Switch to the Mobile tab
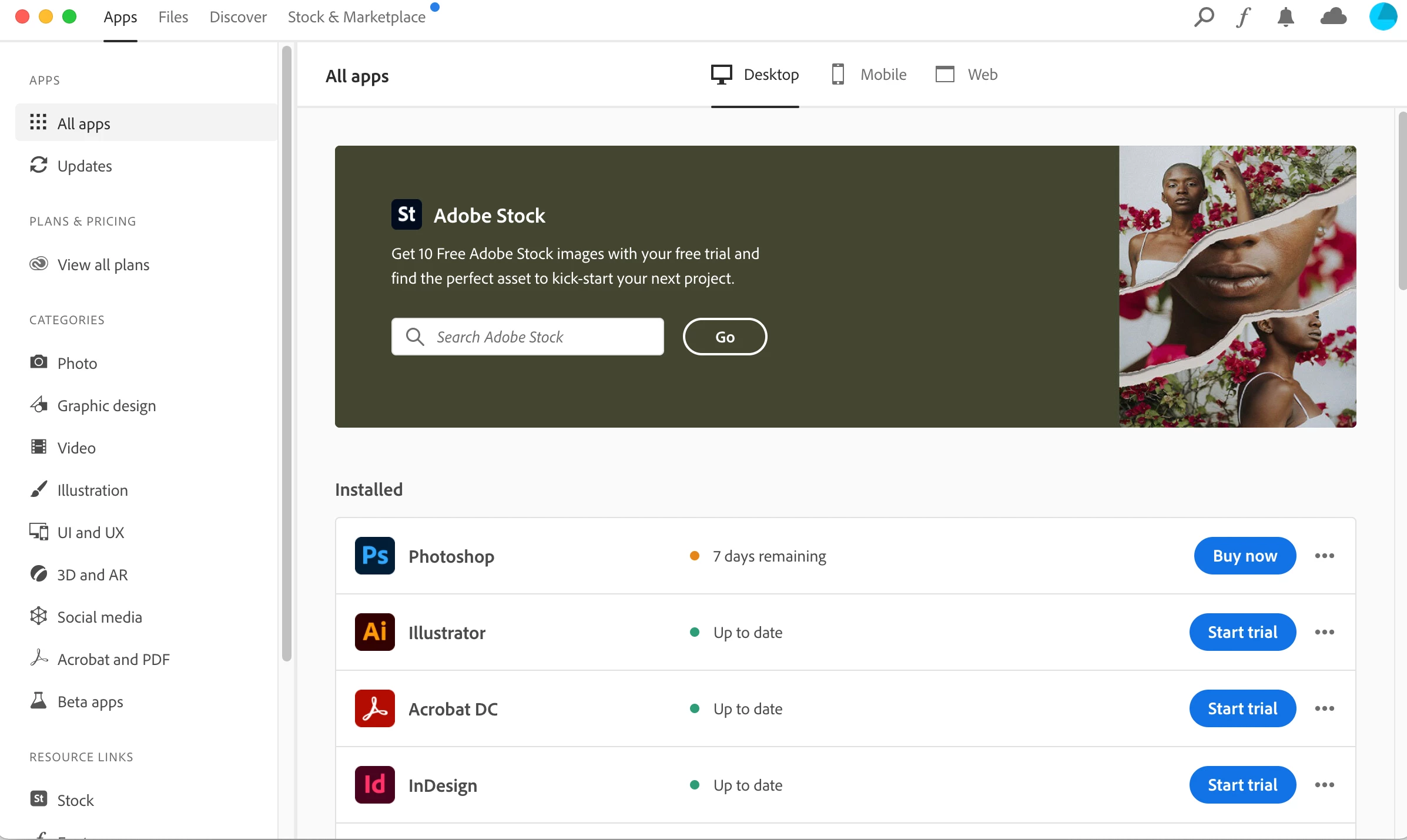Viewport: 1407px width, 840px height. click(869, 75)
